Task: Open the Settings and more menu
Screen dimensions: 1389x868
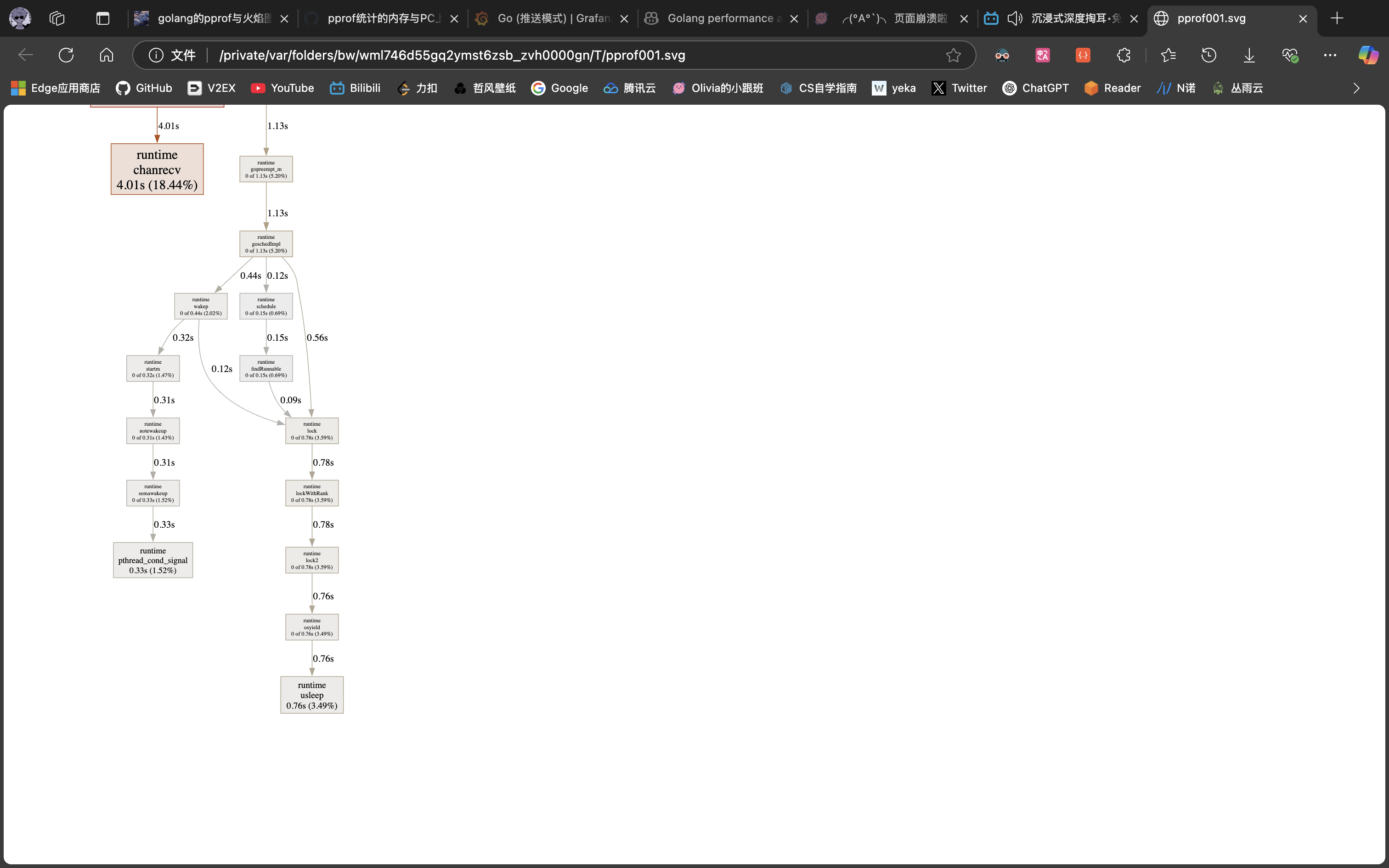Action: pyautogui.click(x=1330, y=55)
